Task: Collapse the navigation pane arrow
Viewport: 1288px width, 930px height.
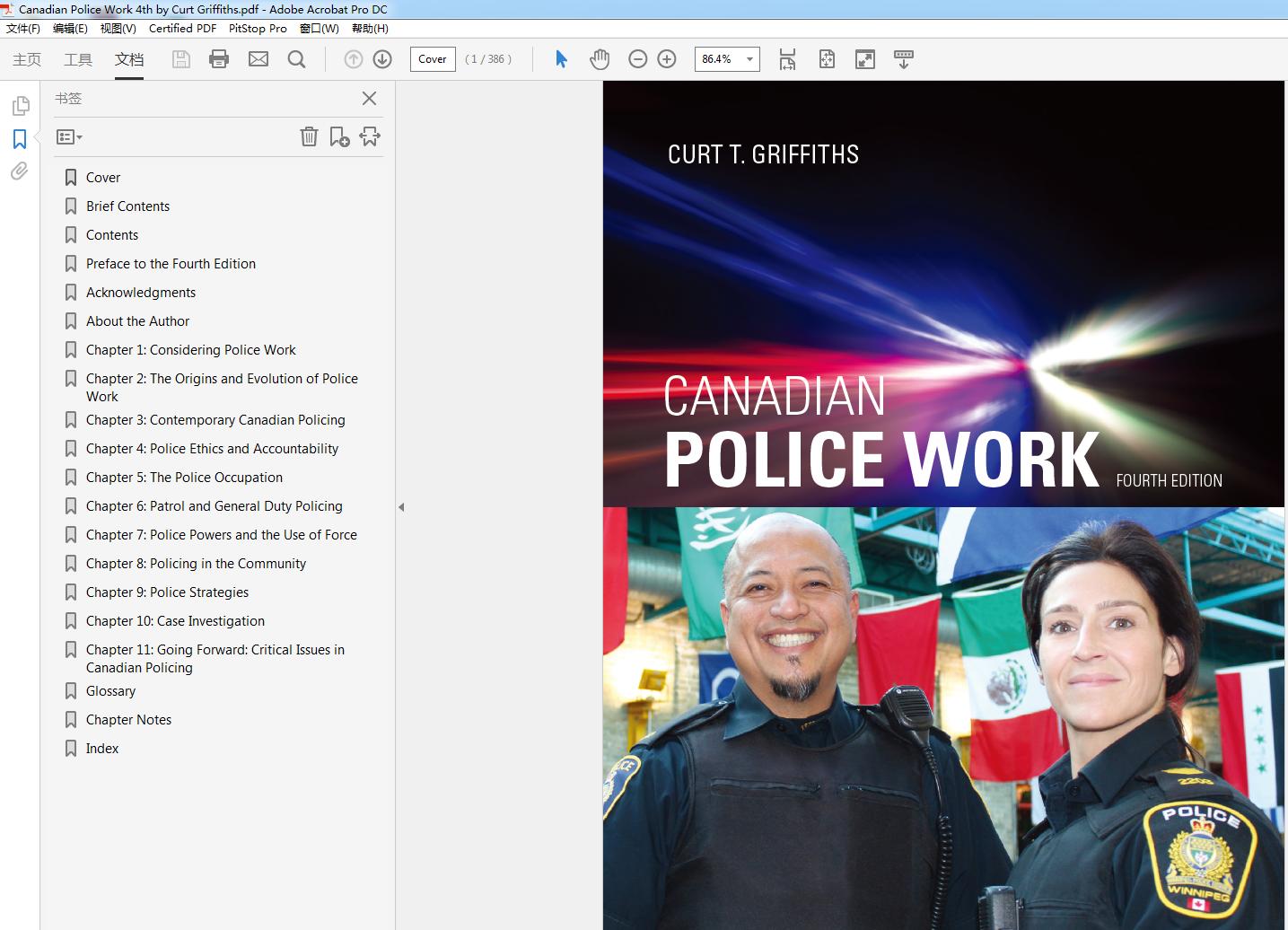Action: point(401,507)
